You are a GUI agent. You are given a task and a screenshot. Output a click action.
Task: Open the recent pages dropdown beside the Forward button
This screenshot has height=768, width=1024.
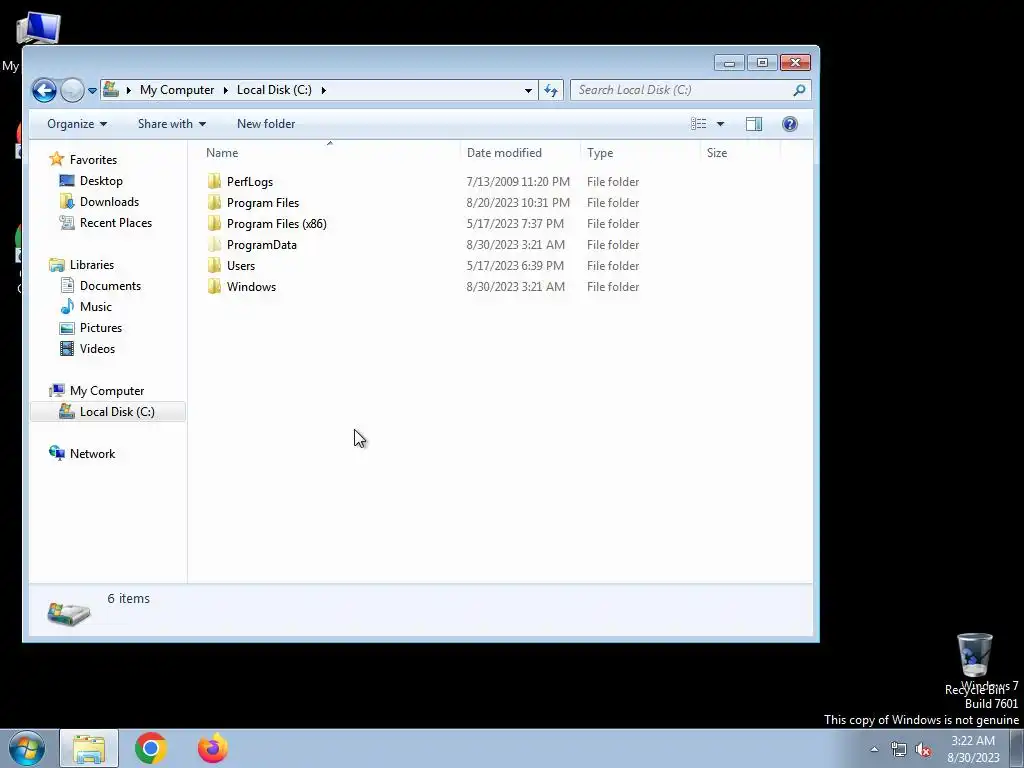coord(92,91)
